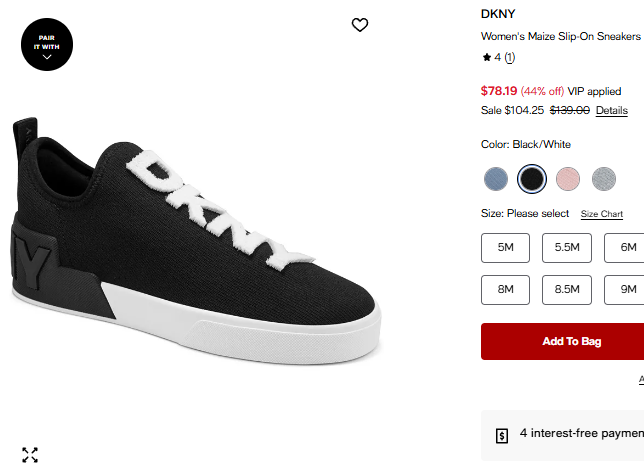Screen dimensions: 644x465
Task: Select the black color swatch
Action: click(x=532, y=179)
